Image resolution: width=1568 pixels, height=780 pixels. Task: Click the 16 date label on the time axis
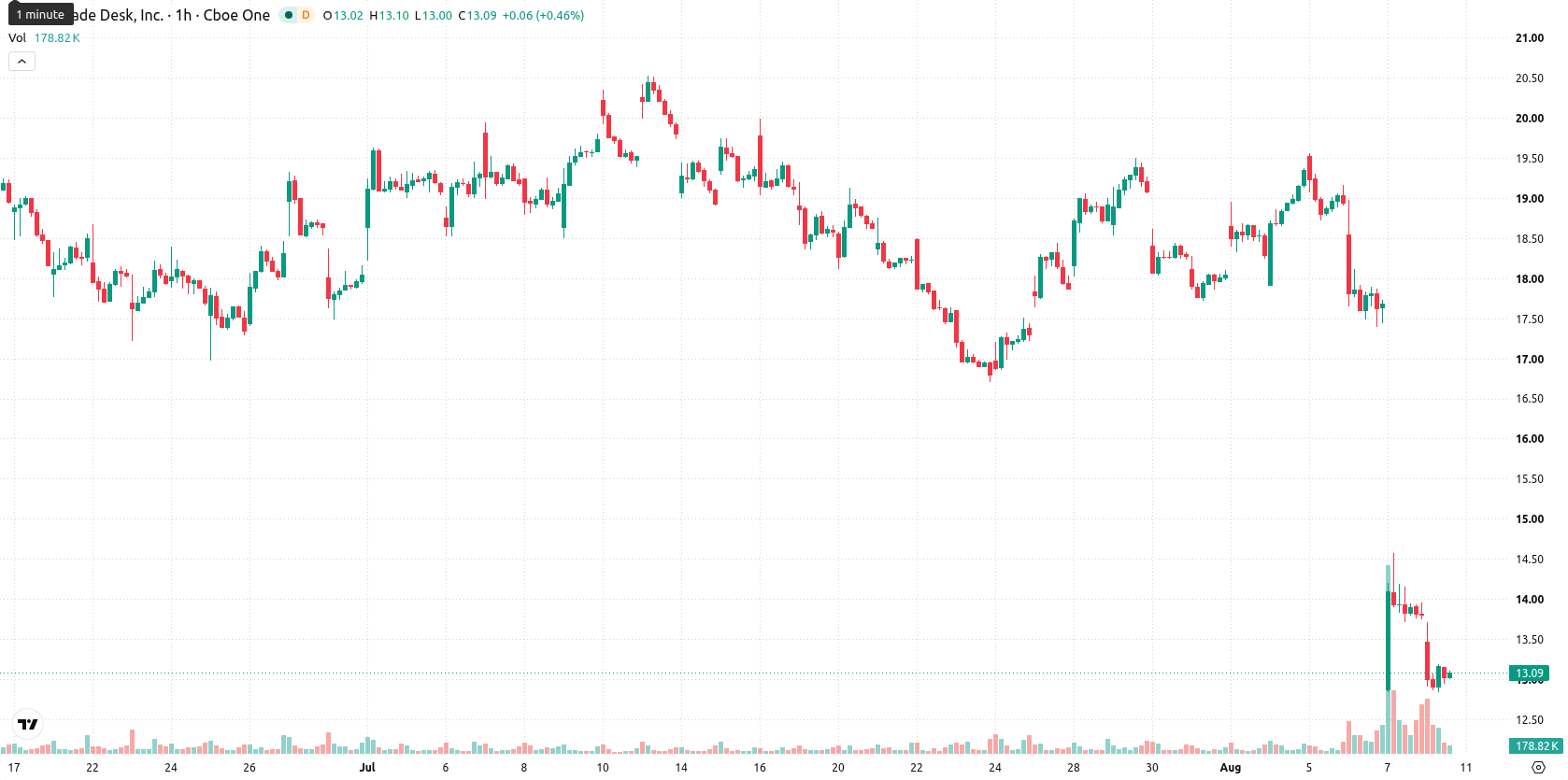point(760,768)
